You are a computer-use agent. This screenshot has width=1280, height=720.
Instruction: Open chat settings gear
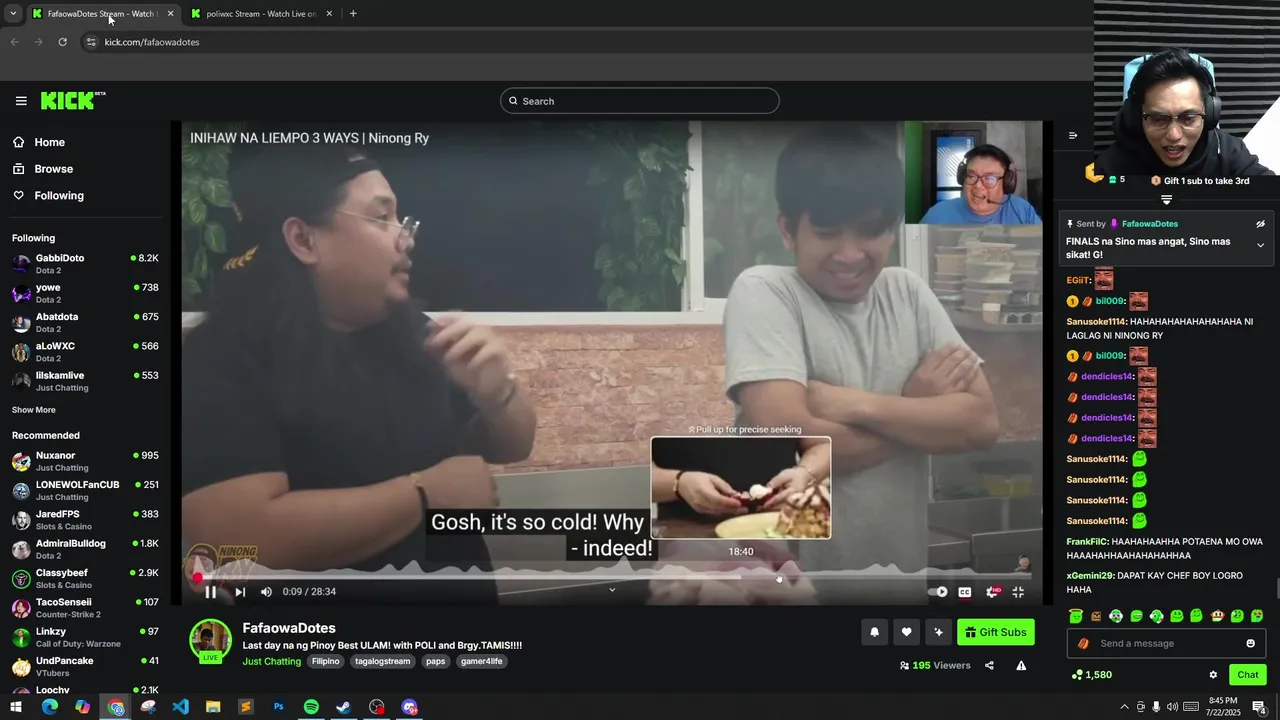pyautogui.click(x=1213, y=675)
